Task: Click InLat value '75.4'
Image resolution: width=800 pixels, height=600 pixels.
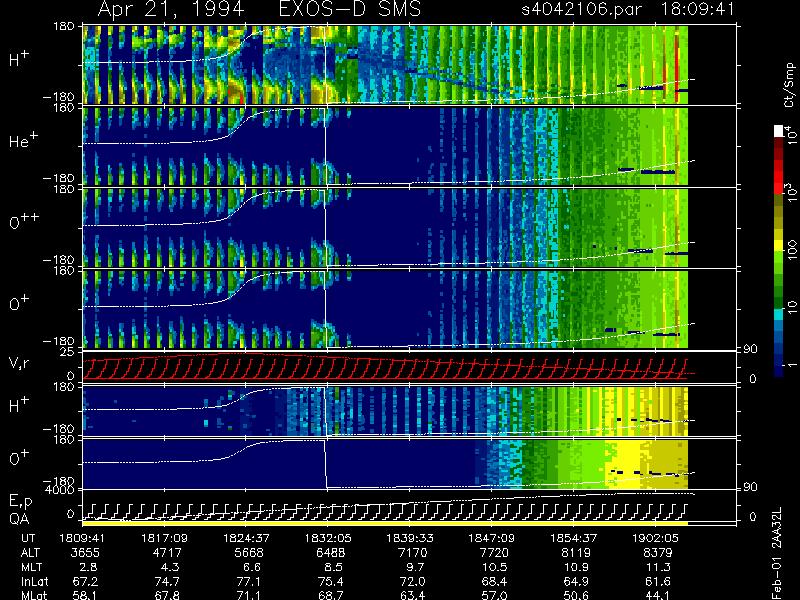Action: tap(331, 581)
